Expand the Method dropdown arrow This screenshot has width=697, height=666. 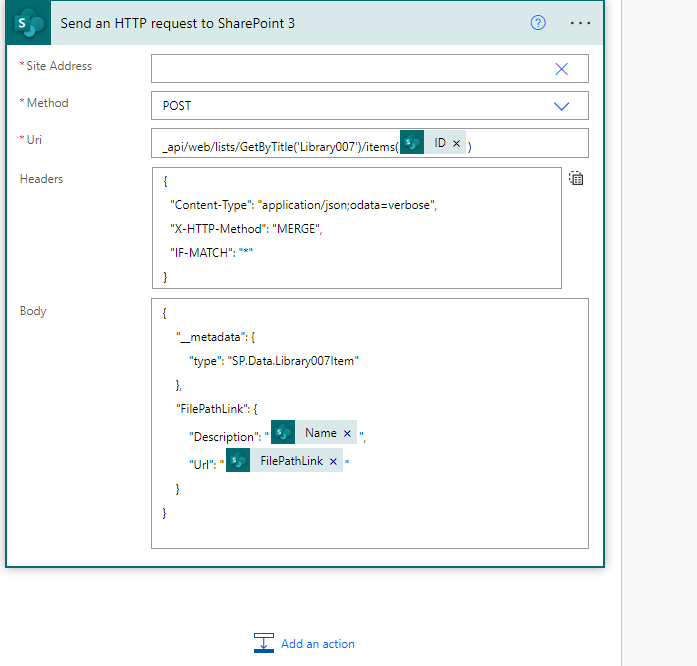pos(561,106)
